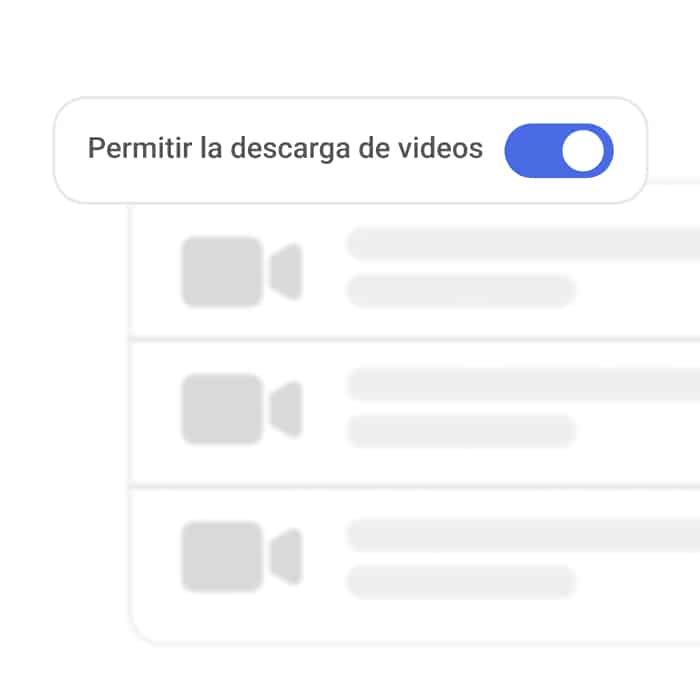Click the lens triangle of the first camera icon
Viewport: 700px width, 700px height.
point(287,272)
